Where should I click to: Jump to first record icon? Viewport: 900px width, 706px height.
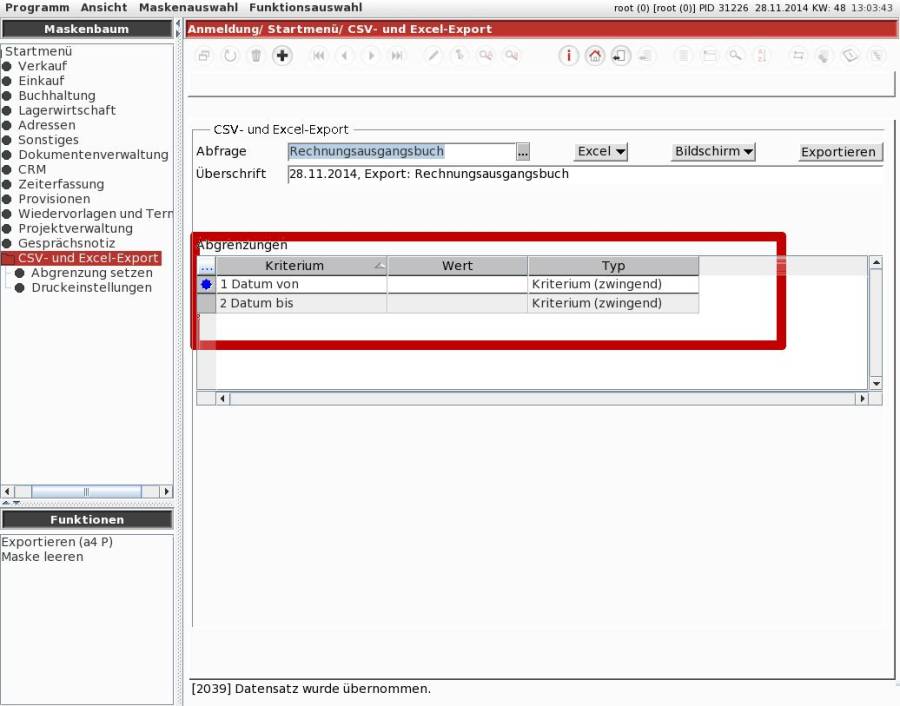point(319,56)
